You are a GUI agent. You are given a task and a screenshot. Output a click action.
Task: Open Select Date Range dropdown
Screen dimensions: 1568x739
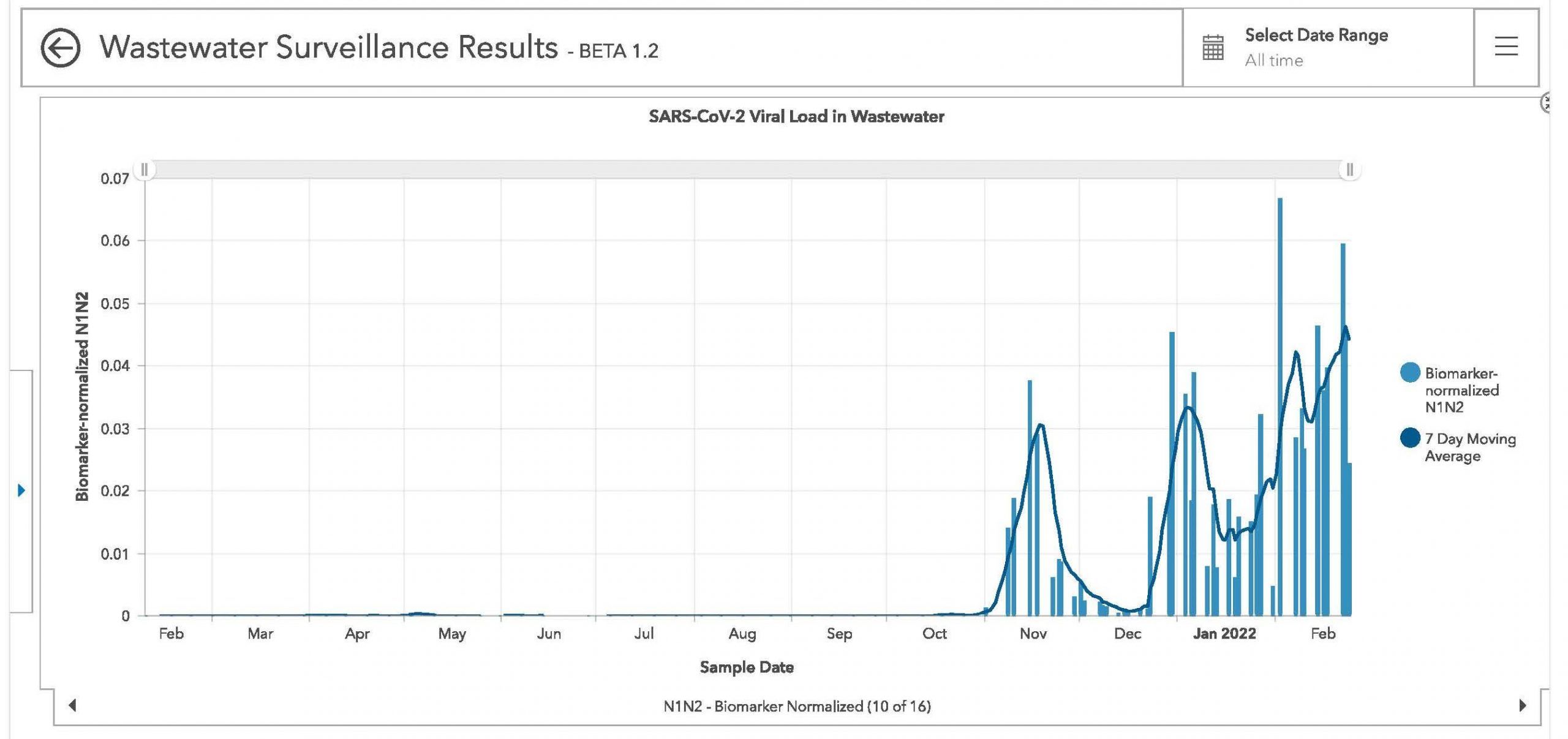(x=1328, y=47)
